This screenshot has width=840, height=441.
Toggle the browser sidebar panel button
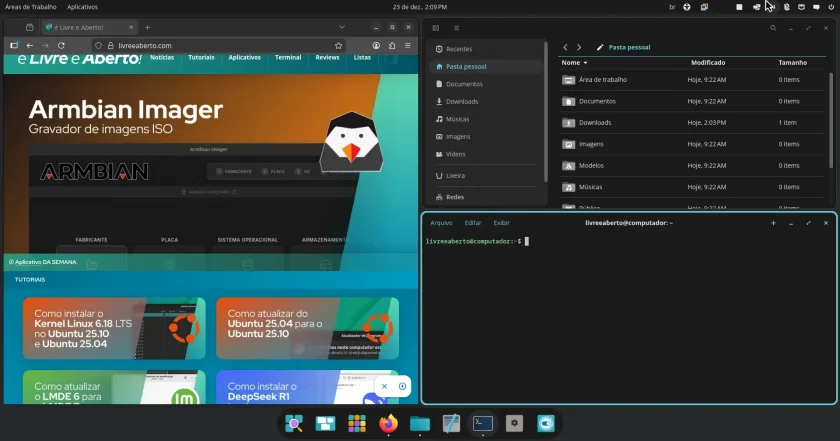tap(14, 46)
